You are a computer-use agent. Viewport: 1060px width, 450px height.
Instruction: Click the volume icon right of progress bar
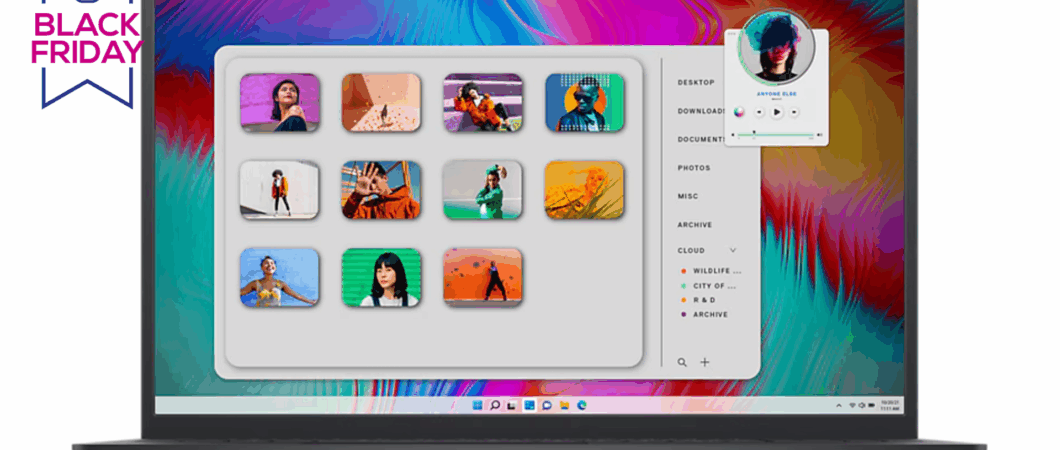(820, 134)
